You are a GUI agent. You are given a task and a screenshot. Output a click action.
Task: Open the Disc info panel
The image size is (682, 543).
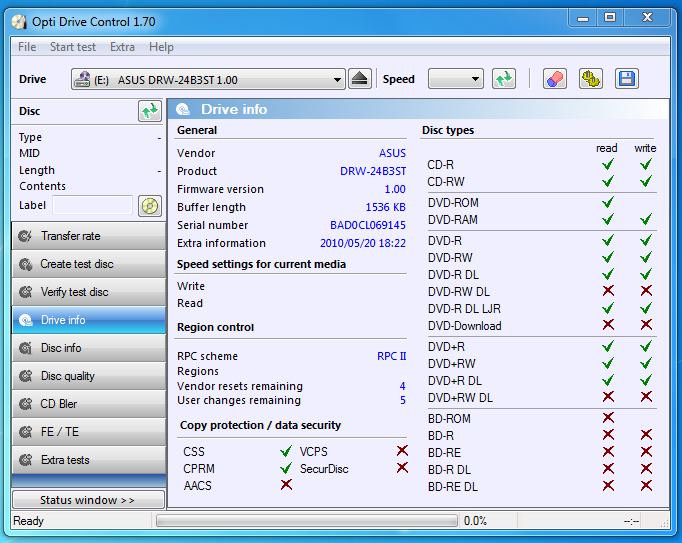pos(89,348)
